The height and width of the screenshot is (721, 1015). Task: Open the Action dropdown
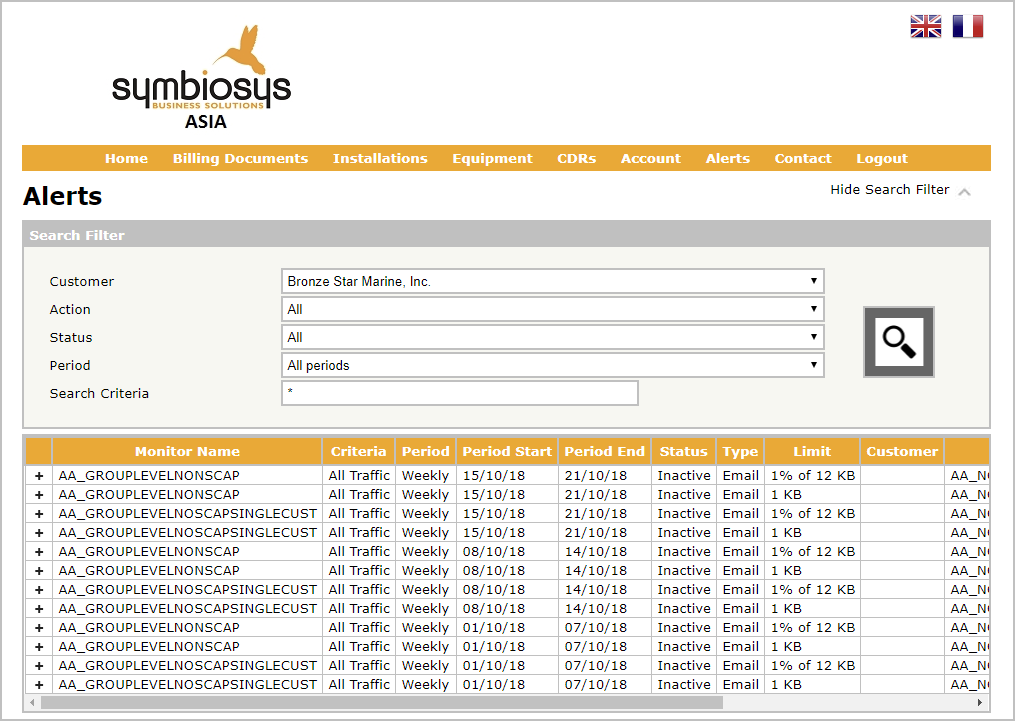(x=552, y=310)
